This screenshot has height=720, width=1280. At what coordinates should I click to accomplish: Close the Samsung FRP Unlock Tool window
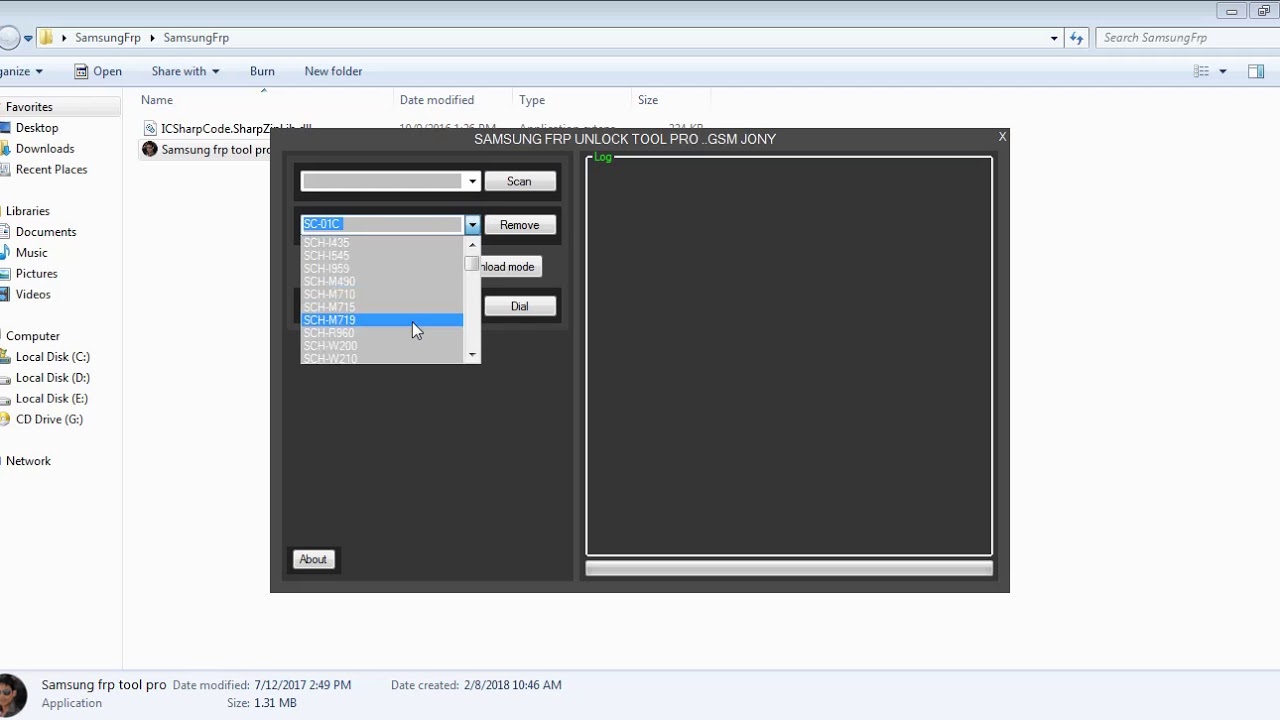(1002, 137)
